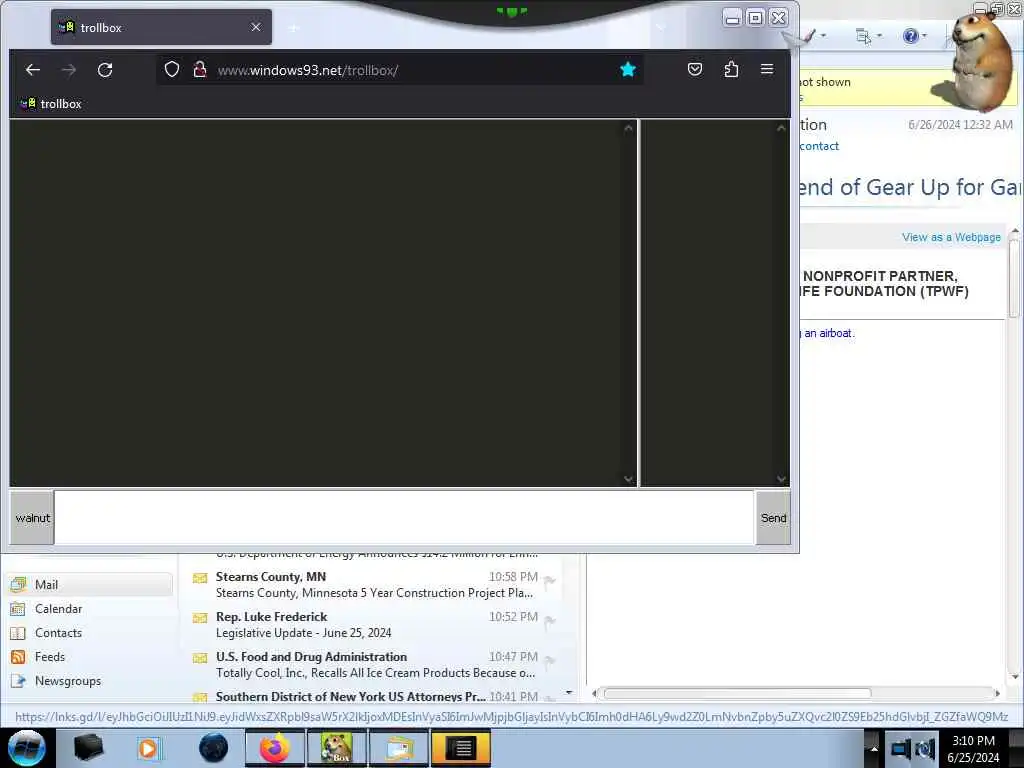This screenshot has height=768, width=1024.
Task: Open the Firefox hamburger menu
Action: point(767,69)
